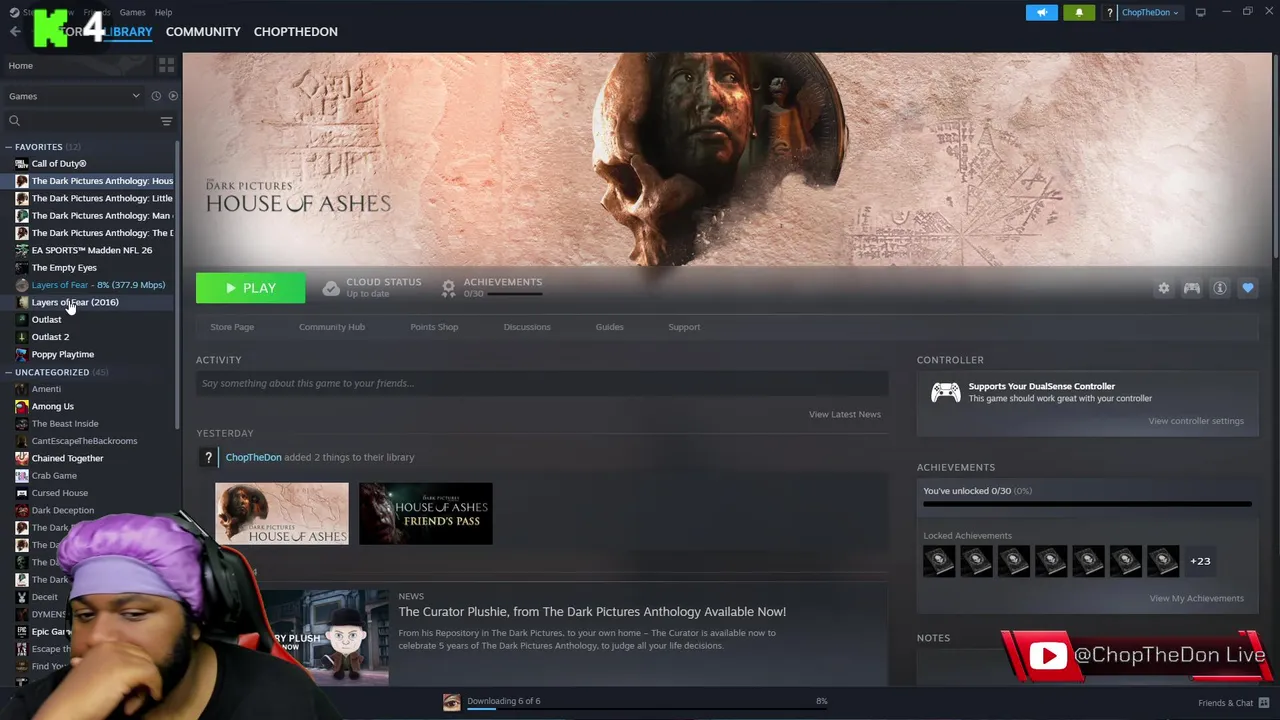Open the Help menu

[163, 12]
